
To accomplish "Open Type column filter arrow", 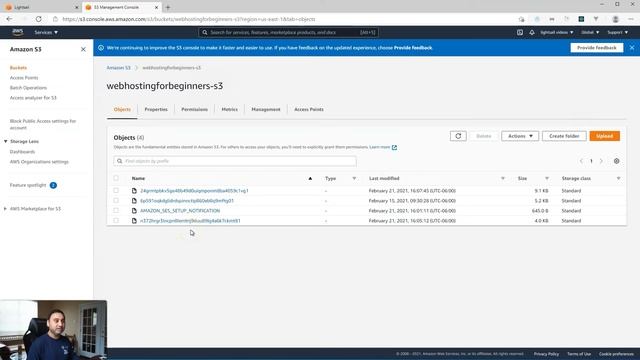I will click(x=354, y=178).
